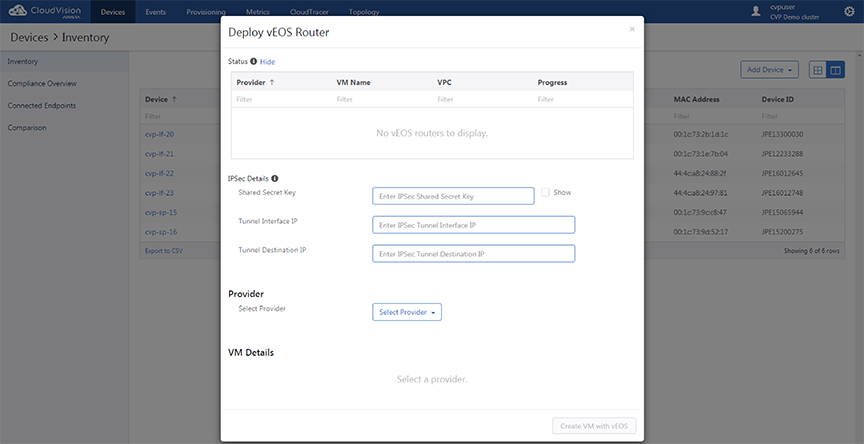Image resolution: width=864 pixels, height=444 pixels.
Task: Sort Device column in Inventory table
Action: [175, 100]
